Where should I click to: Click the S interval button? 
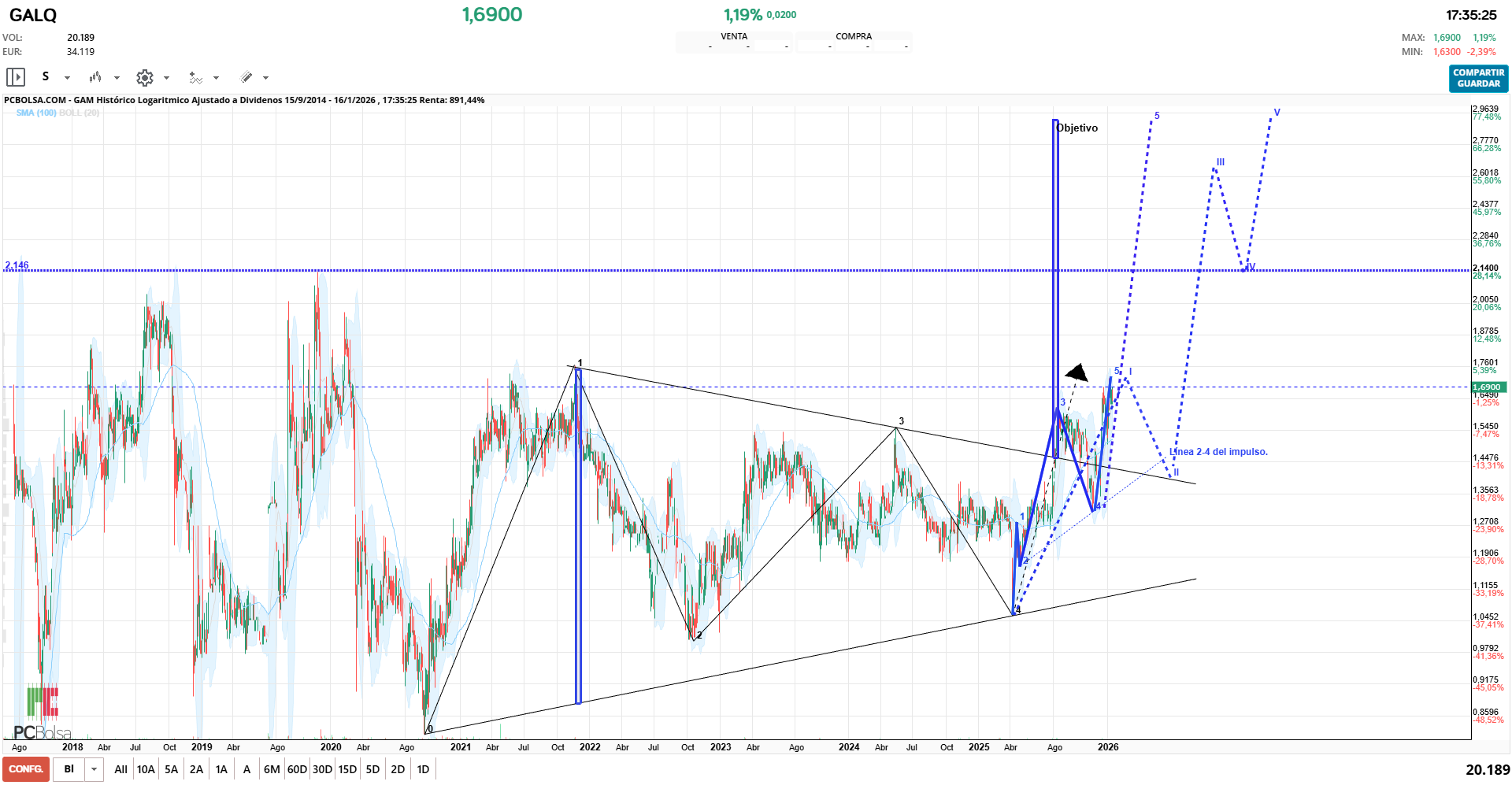(46, 77)
